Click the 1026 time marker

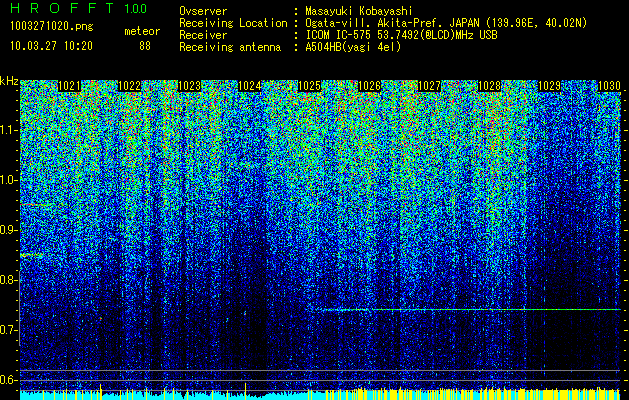[369, 86]
